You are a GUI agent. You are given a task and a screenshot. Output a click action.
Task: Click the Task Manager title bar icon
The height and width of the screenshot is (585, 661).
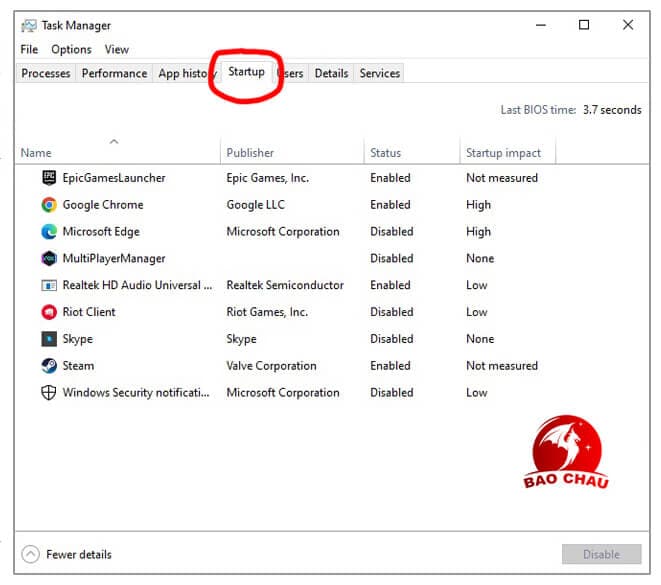point(29,26)
